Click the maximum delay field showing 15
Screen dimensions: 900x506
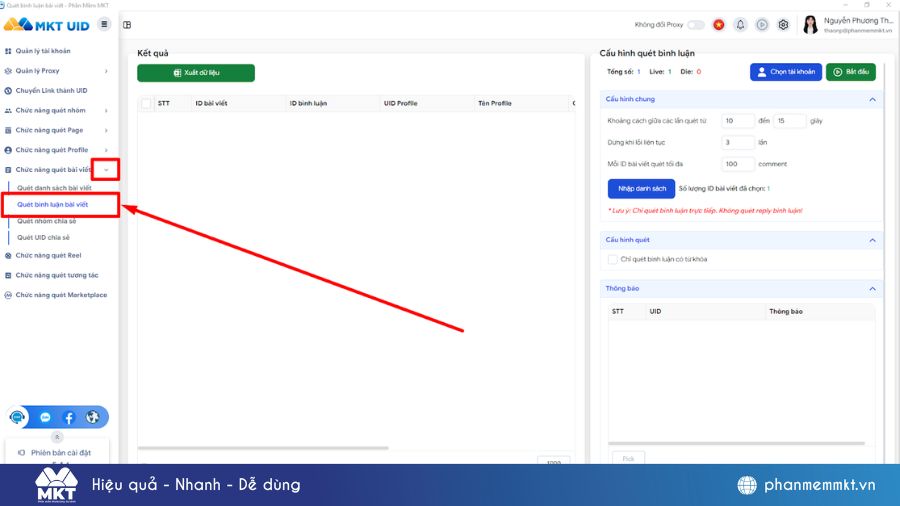(790, 121)
